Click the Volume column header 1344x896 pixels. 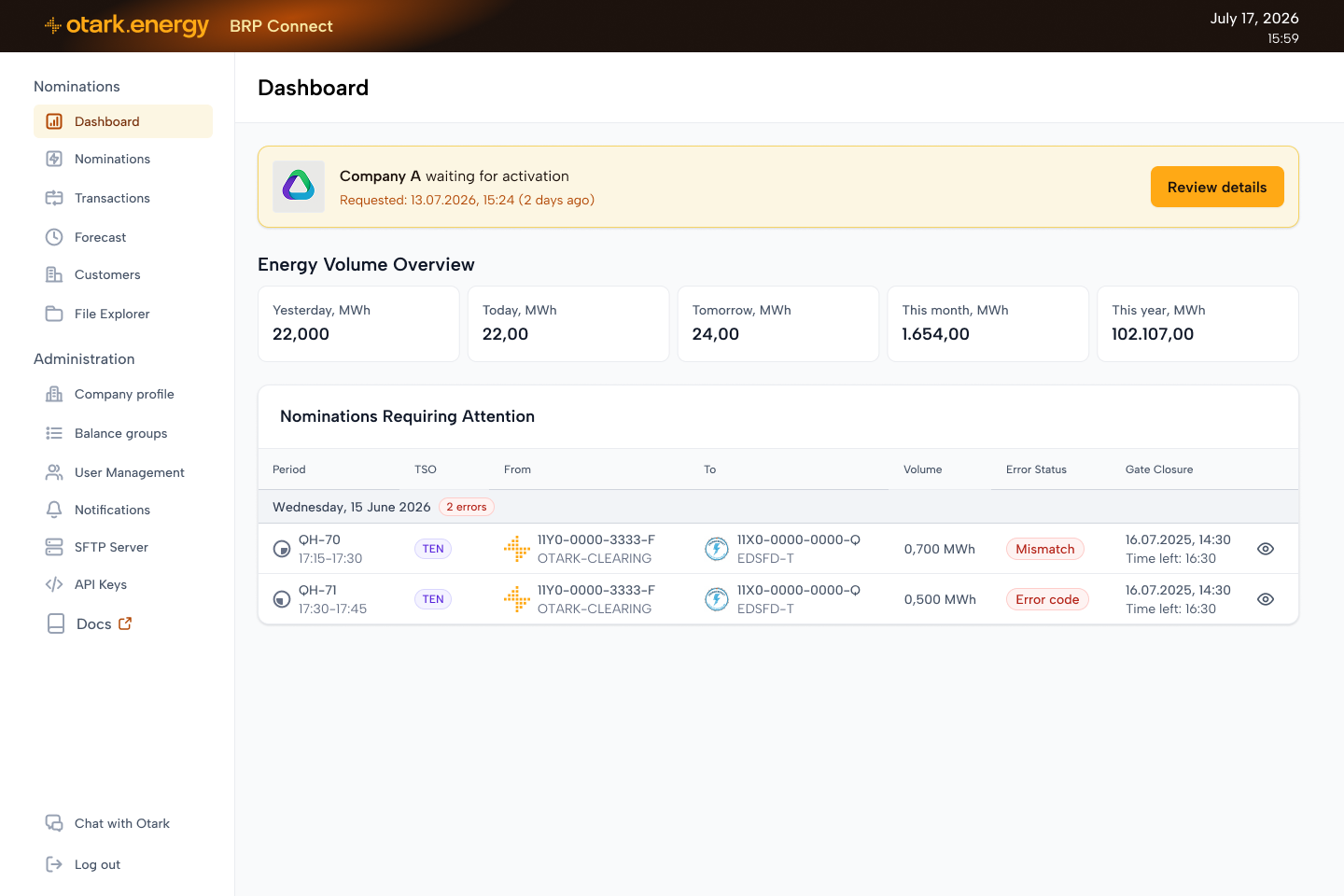click(x=922, y=469)
